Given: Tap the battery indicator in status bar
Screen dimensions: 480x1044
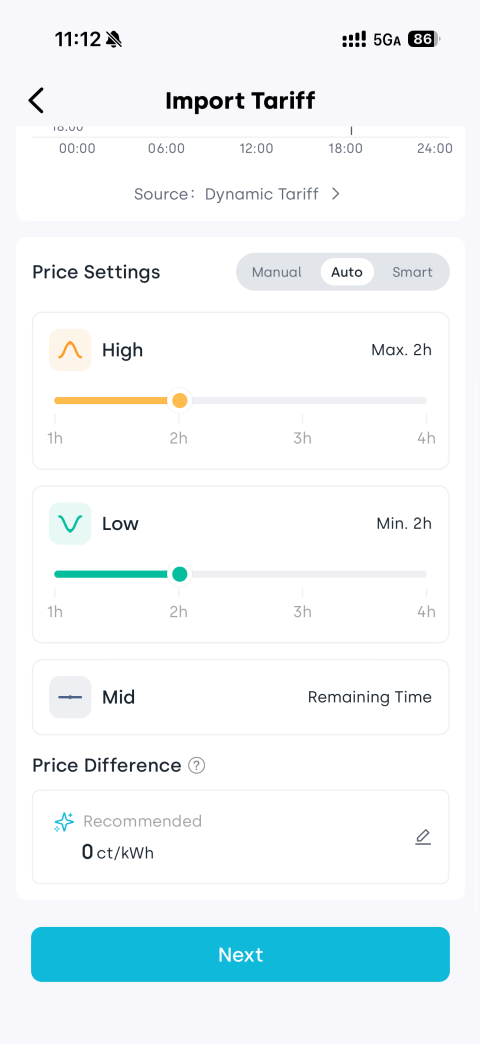Looking at the screenshot, I should pyautogui.click(x=424, y=39).
